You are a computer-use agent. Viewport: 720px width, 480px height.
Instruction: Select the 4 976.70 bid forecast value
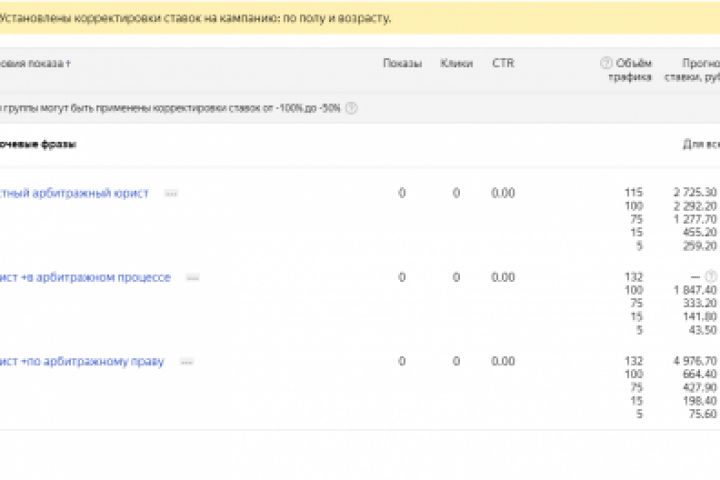(695, 361)
